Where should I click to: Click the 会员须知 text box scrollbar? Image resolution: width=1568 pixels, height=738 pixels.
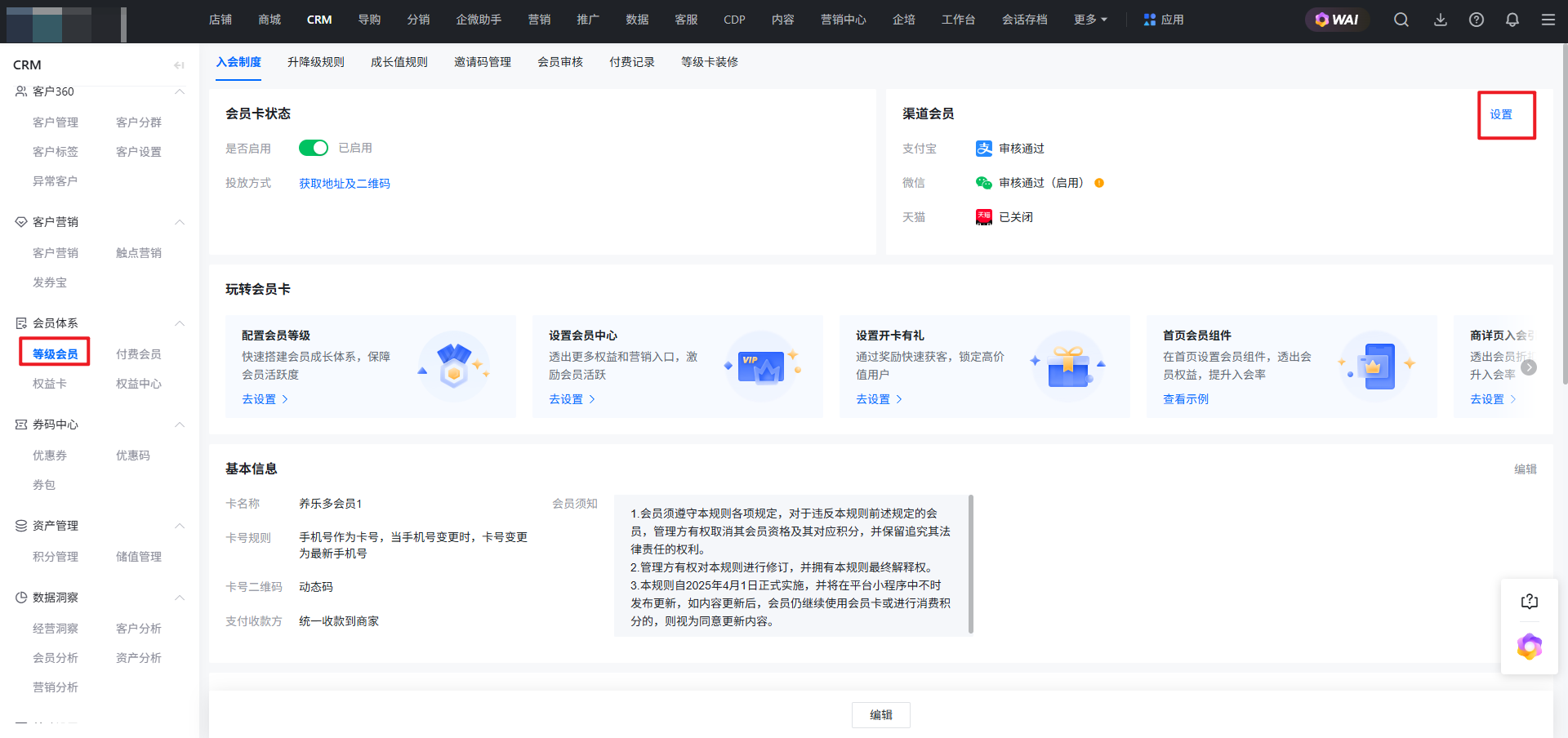[970, 563]
